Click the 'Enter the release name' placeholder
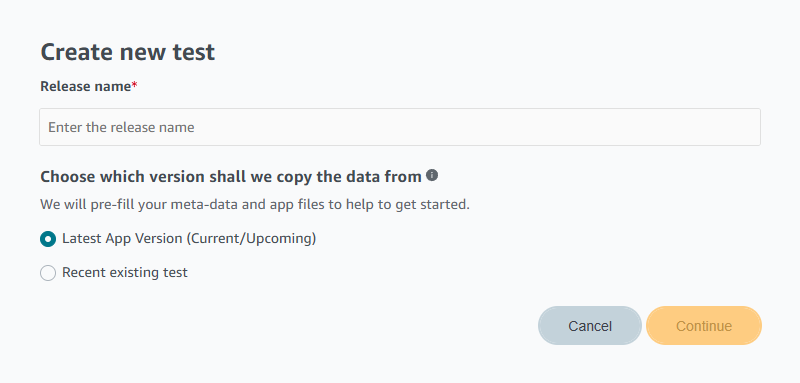 [x=121, y=127]
